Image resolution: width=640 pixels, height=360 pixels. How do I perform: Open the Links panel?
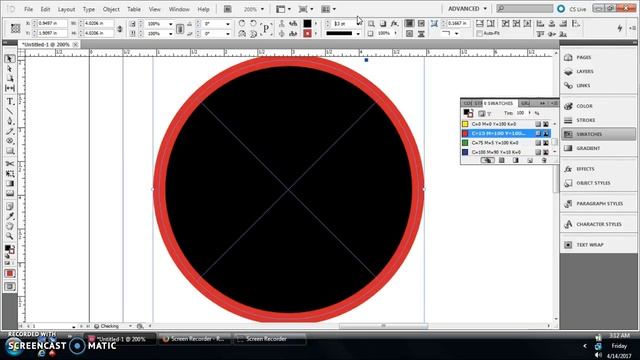tap(598, 86)
